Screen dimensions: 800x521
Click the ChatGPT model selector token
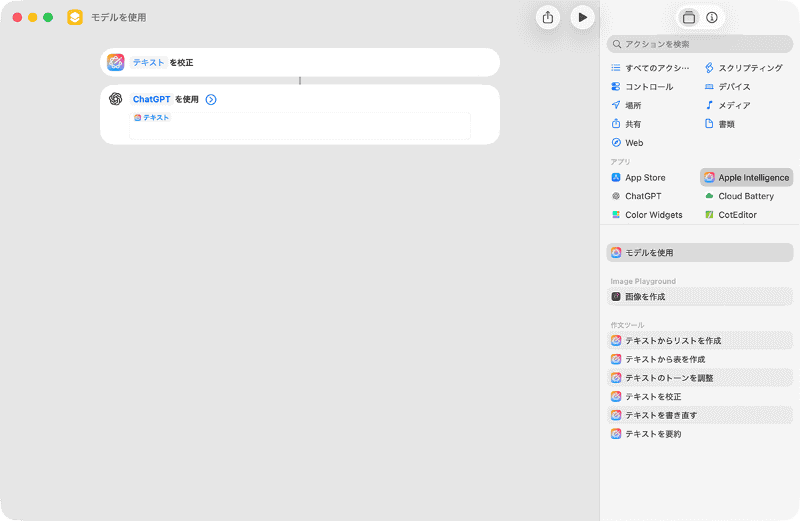coord(152,99)
